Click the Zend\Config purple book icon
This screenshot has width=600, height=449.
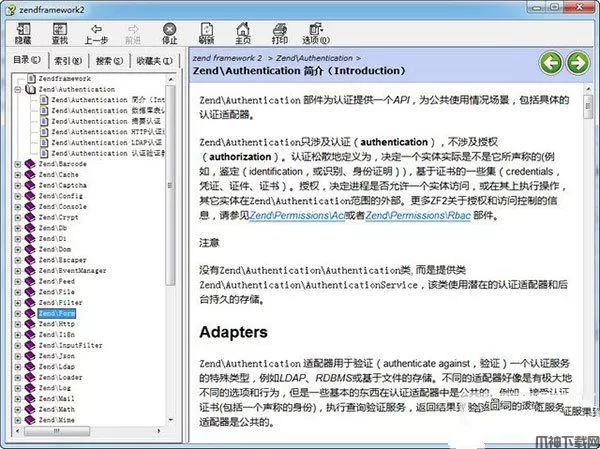(x=30, y=196)
